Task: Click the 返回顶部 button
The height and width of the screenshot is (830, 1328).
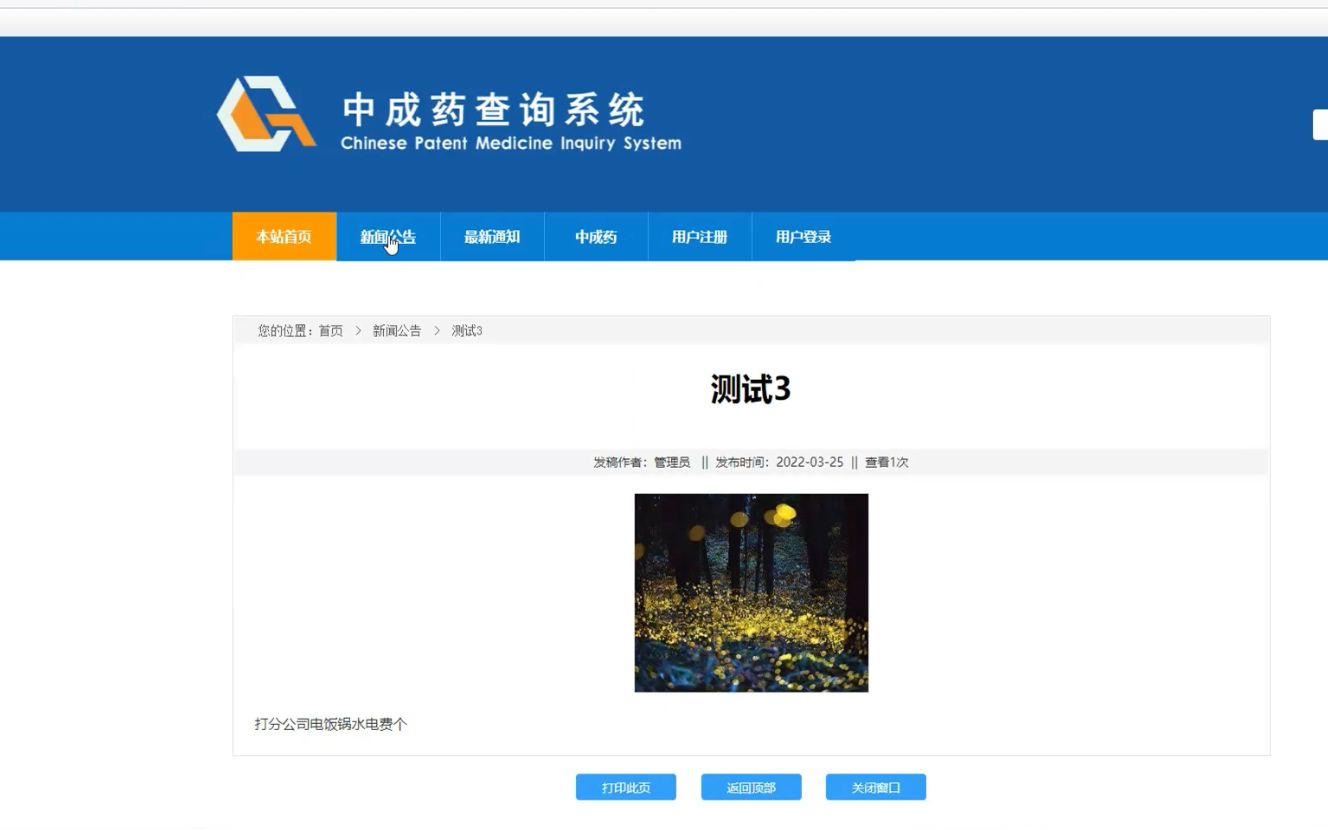Action: pos(751,787)
